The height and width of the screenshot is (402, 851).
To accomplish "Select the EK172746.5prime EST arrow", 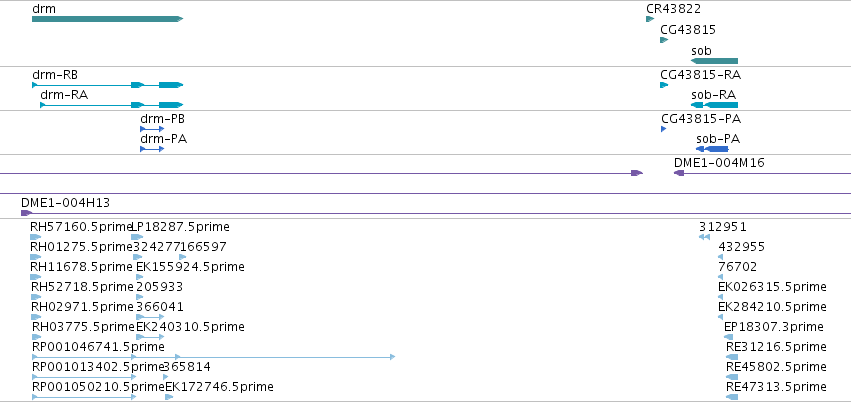I will (x=169, y=397).
